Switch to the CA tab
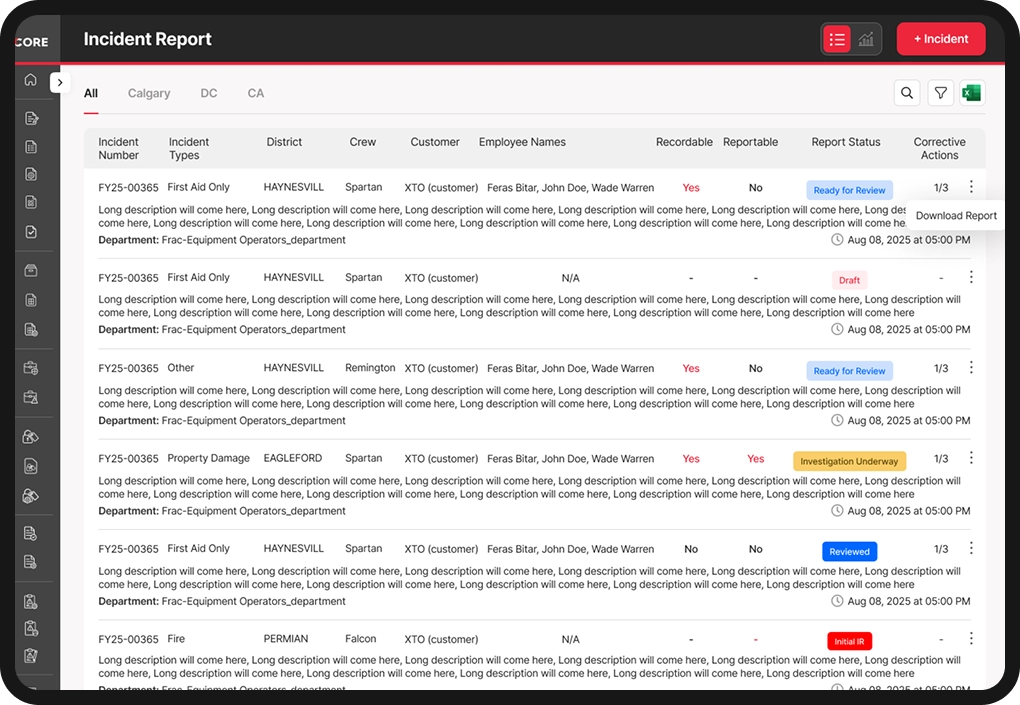The width and height of the screenshot is (1020, 705). [x=256, y=93]
